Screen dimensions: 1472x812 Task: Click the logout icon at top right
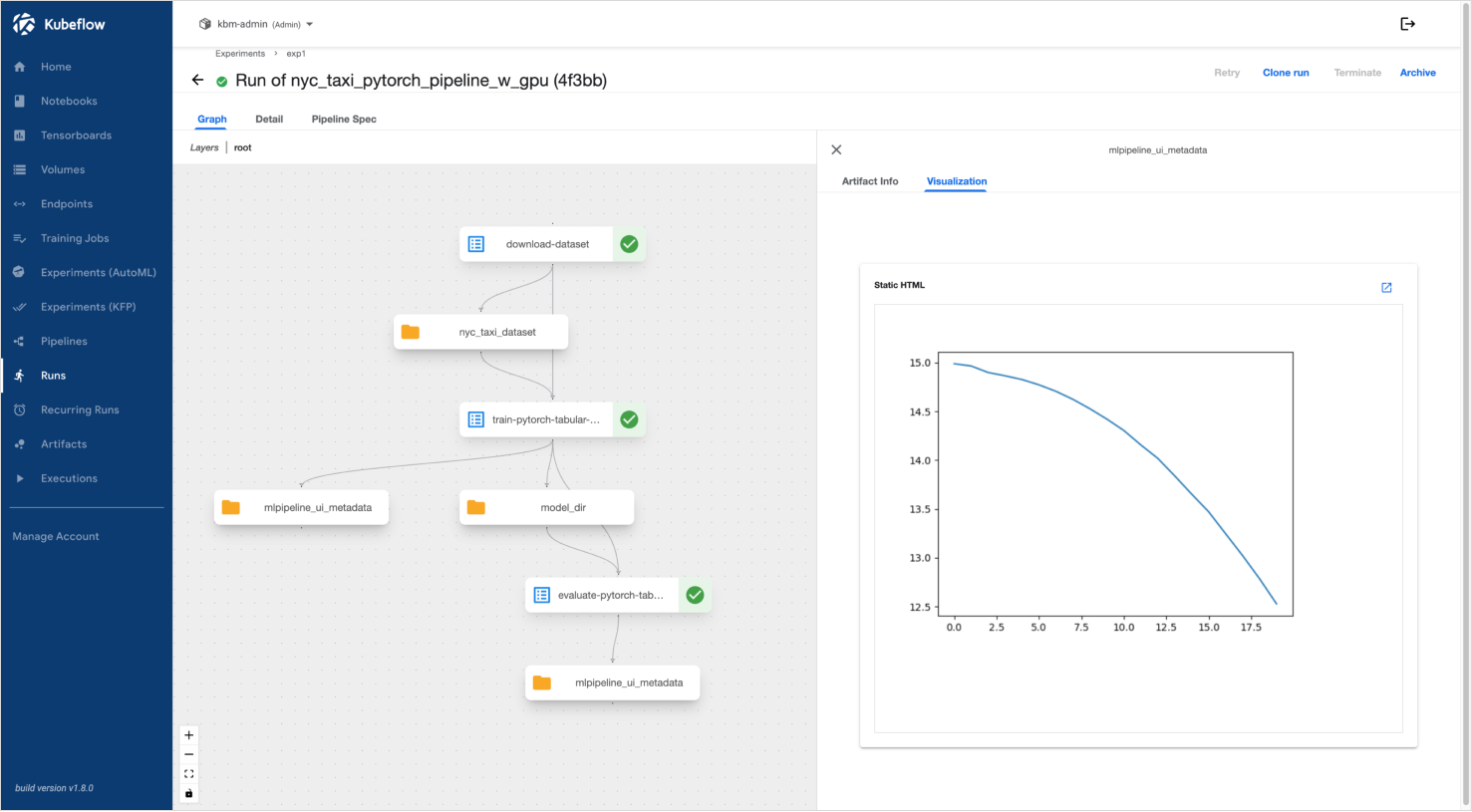[1407, 24]
